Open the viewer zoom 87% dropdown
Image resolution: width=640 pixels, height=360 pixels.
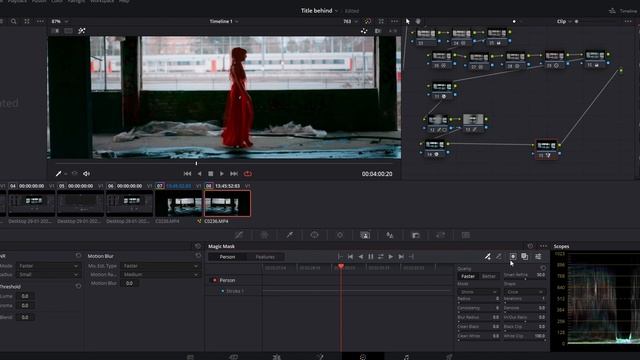pyautogui.click(x=59, y=21)
